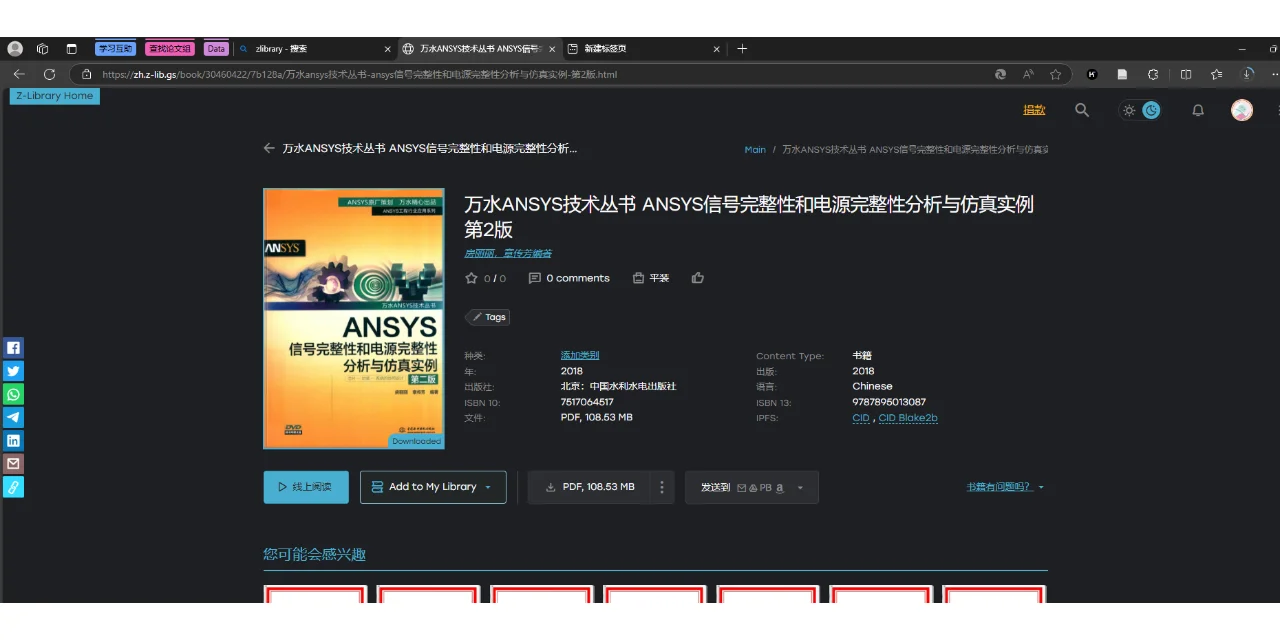Click the 线上阅读 read online button
The width and height of the screenshot is (1280, 640).
(x=306, y=487)
